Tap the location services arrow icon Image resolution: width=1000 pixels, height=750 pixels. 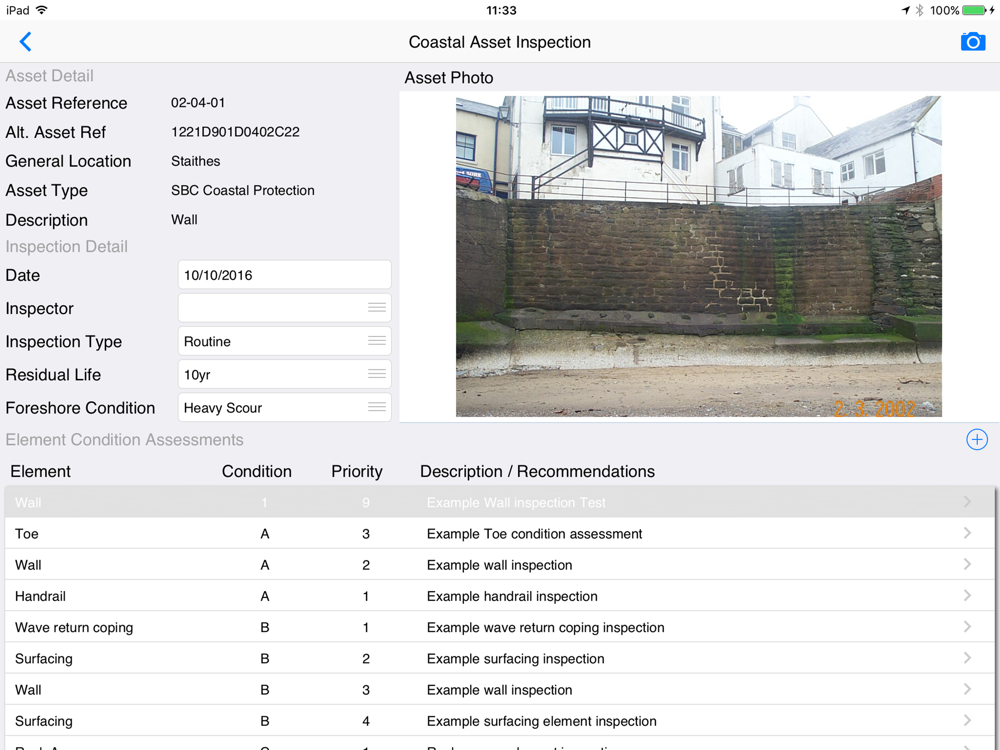click(905, 10)
